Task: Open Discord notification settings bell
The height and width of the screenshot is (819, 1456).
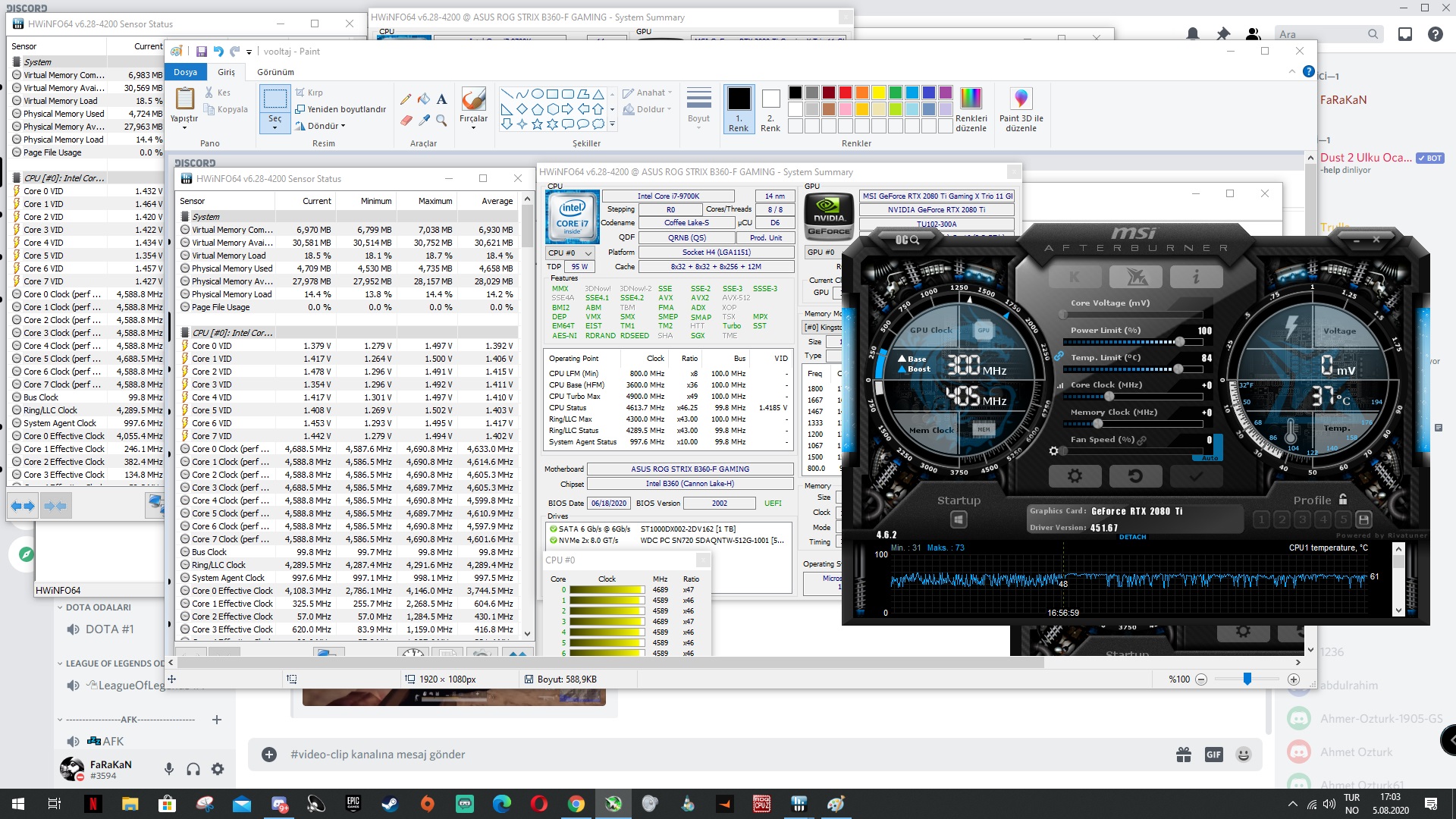Action: pyautogui.click(x=1193, y=34)
